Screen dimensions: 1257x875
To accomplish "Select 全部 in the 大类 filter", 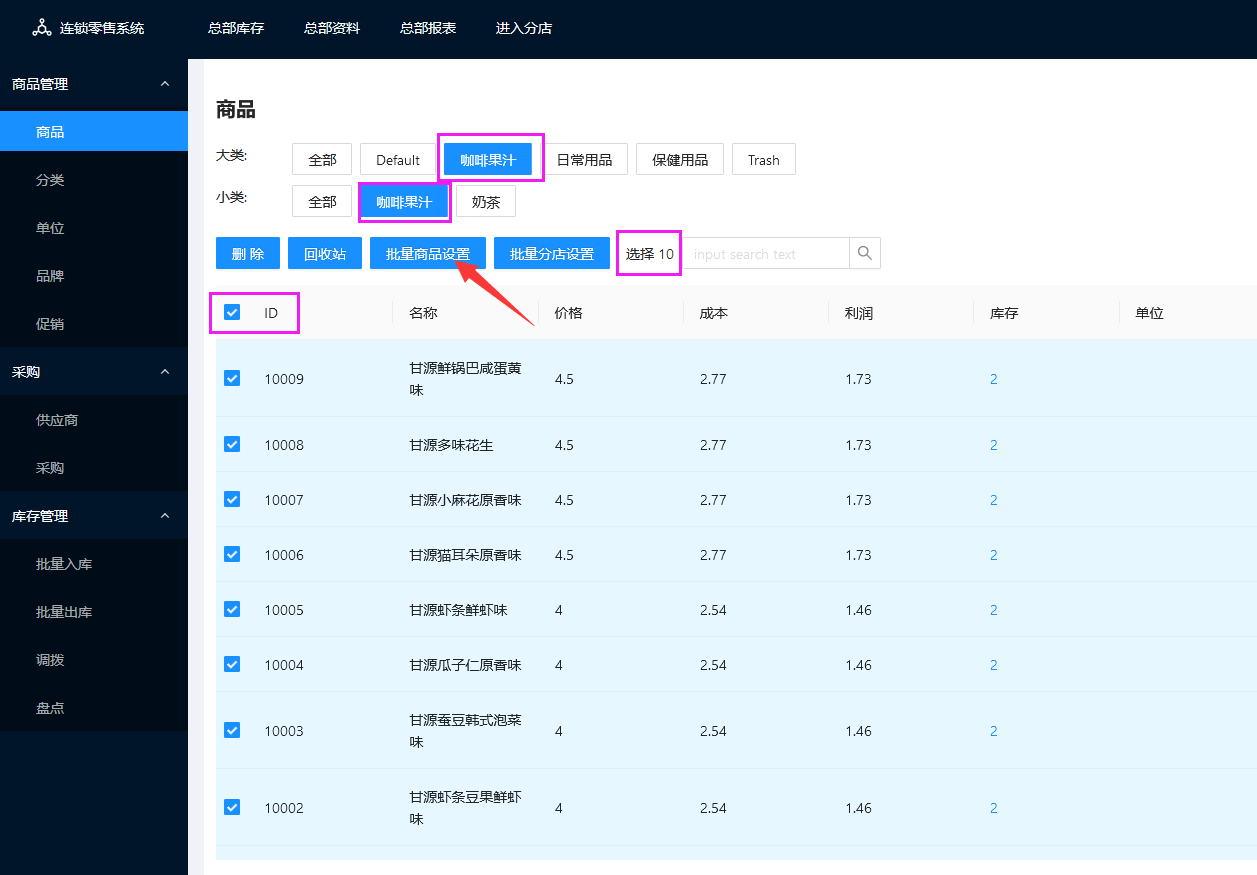I will coord(322,159).
